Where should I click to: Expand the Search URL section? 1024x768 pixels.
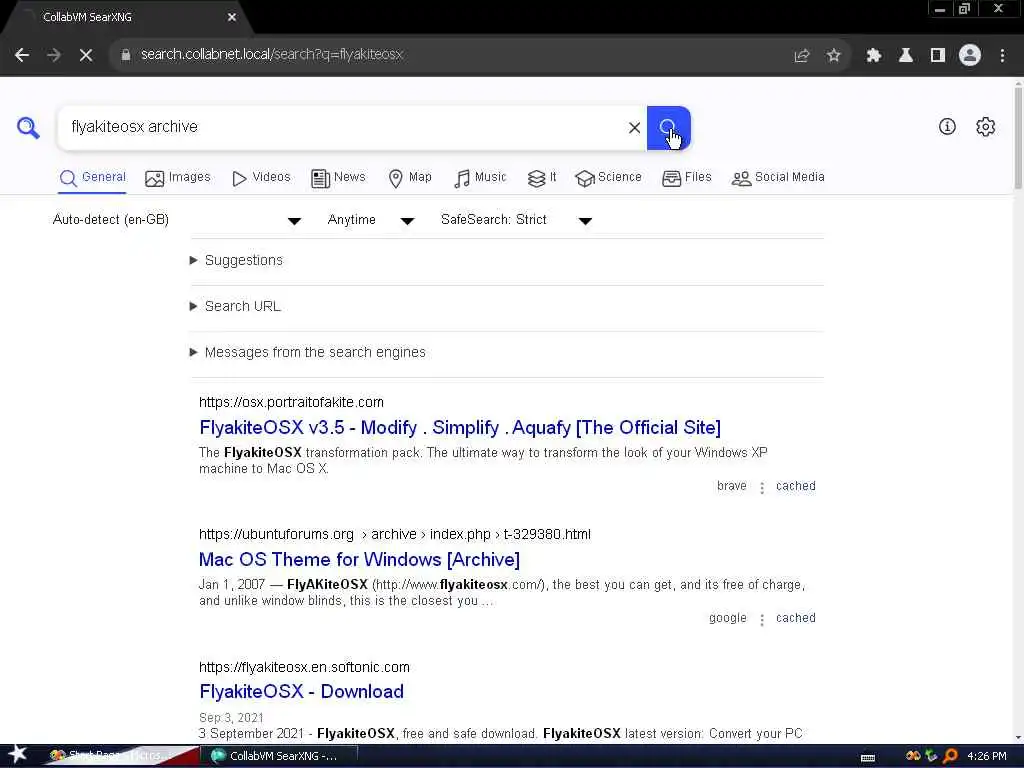coord(234,306)
